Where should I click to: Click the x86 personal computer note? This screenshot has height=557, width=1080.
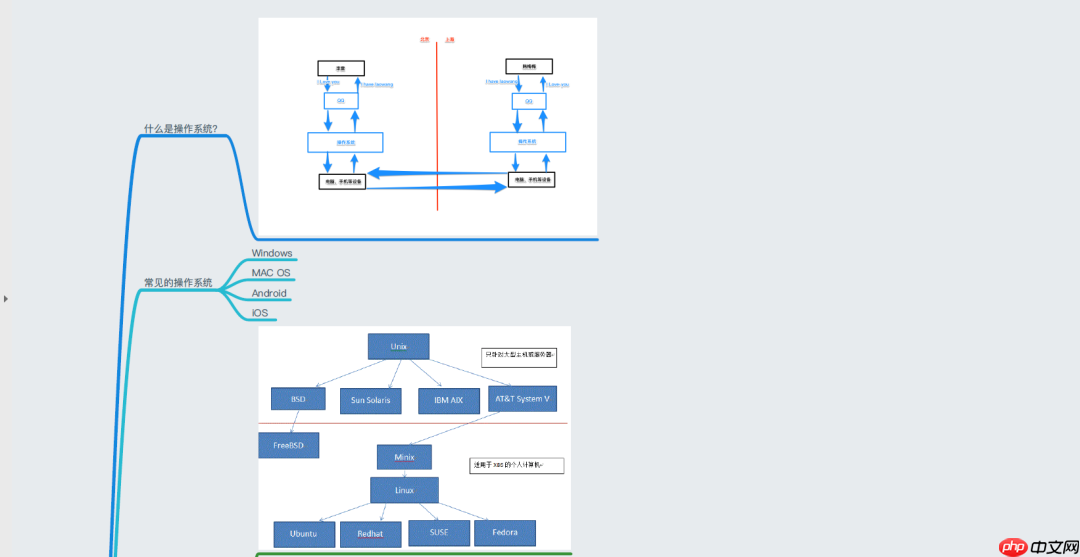pos(517,465)
